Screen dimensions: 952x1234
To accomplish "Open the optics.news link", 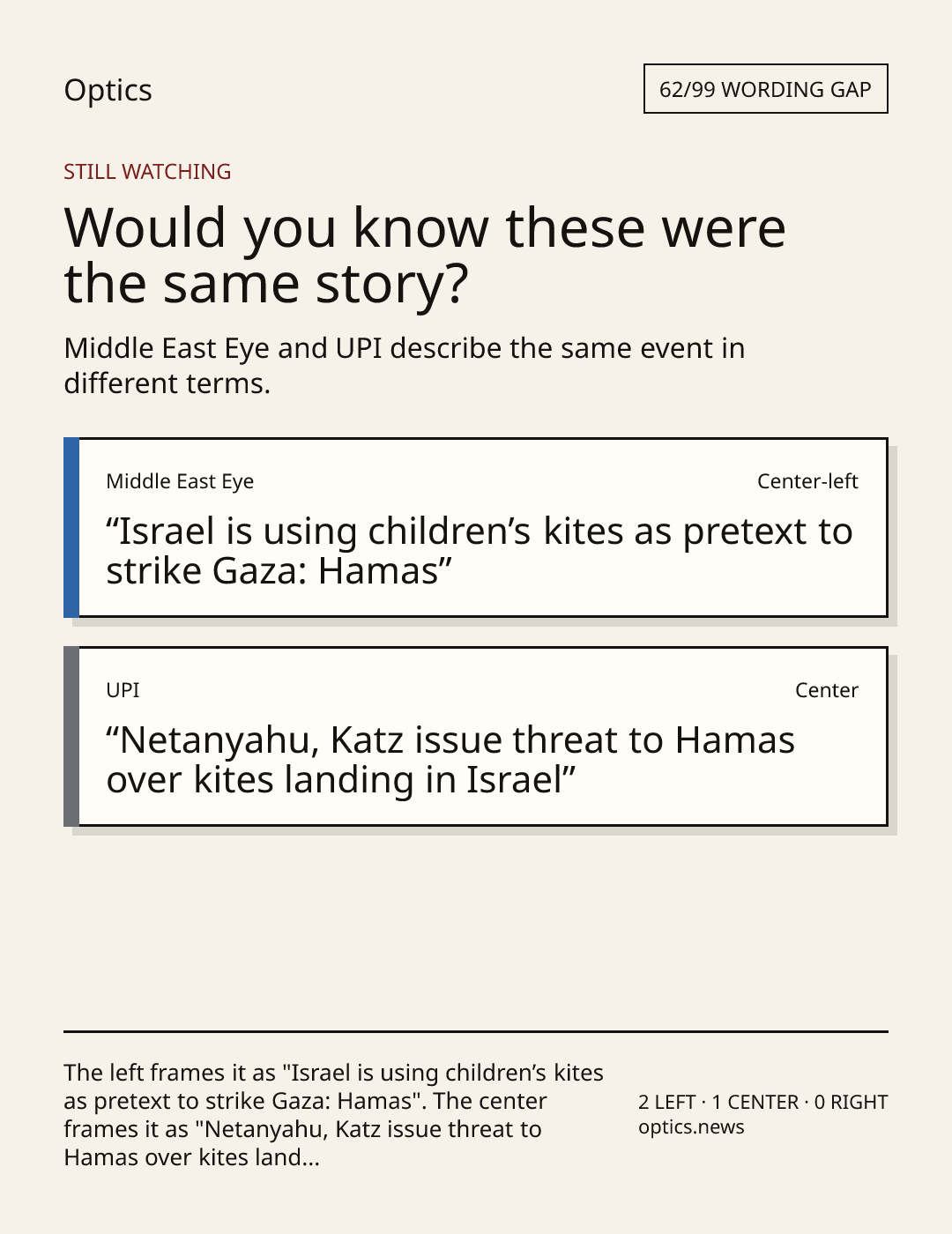I will (691, 1127).
